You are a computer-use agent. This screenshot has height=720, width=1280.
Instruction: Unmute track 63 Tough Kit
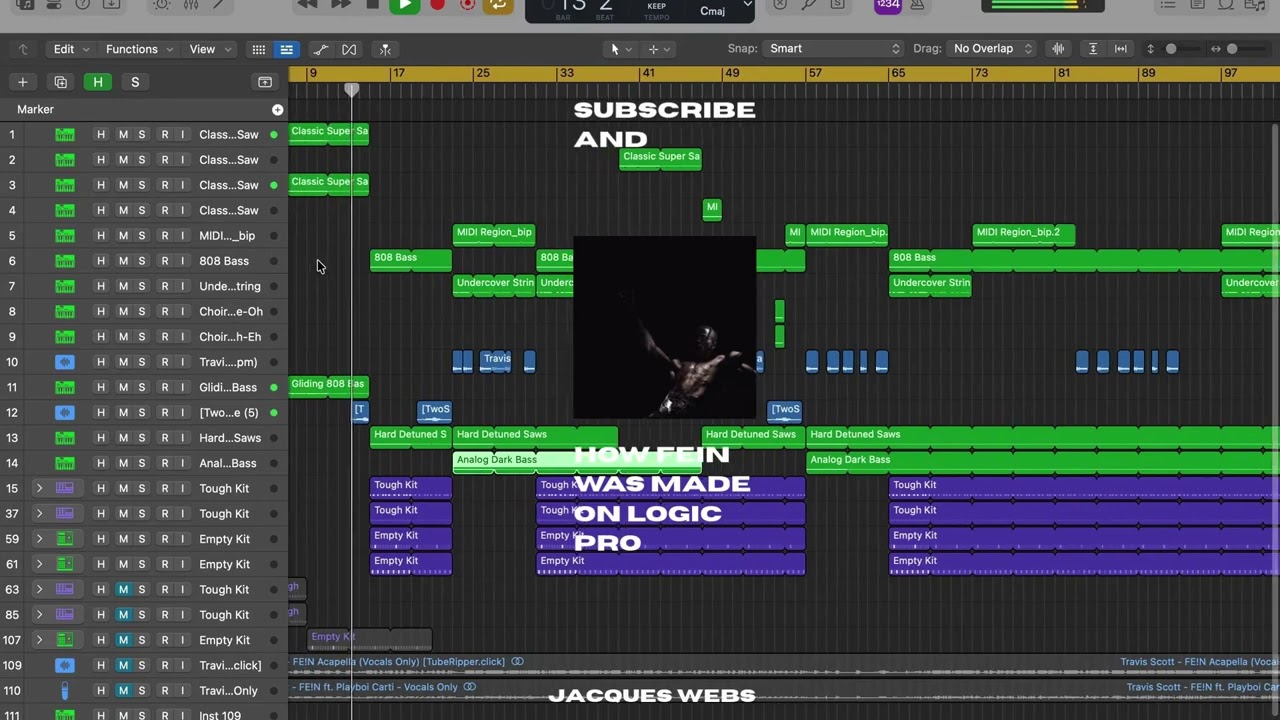(x=123, y=590)
